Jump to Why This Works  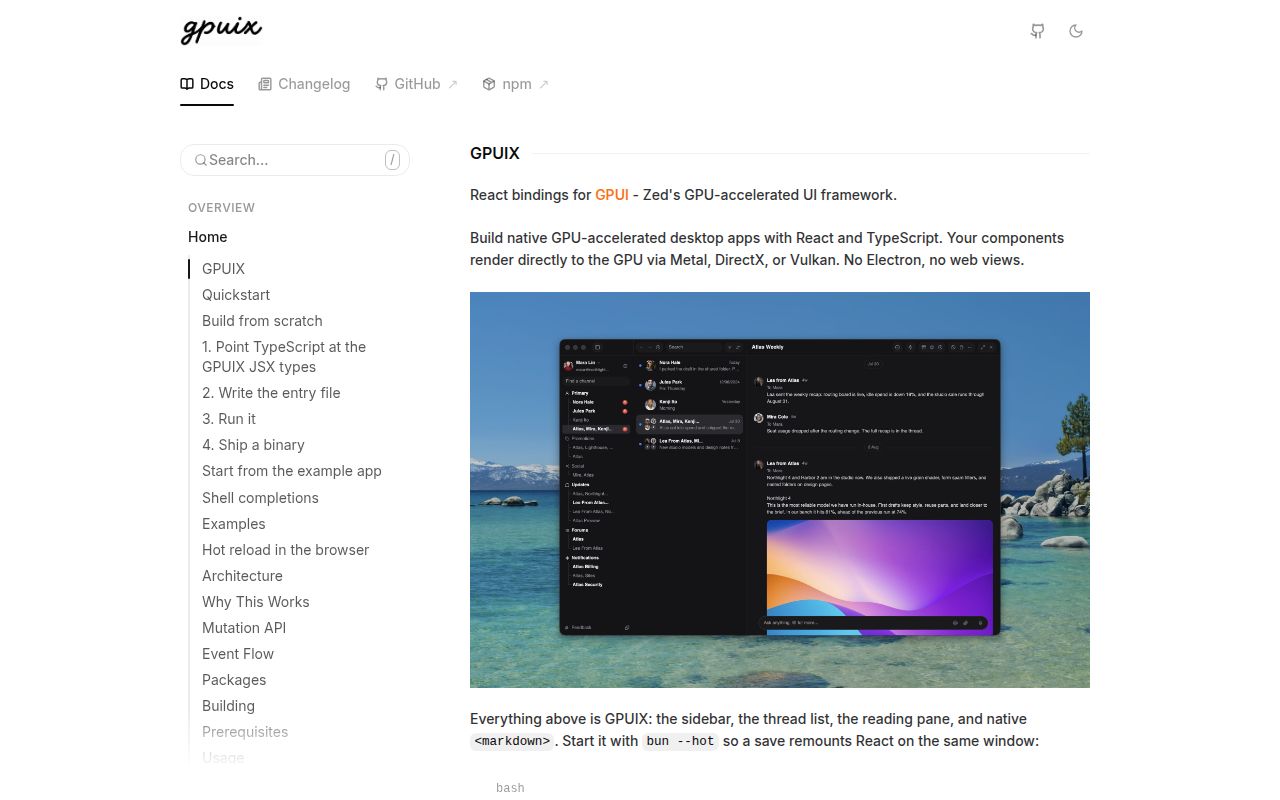pyautogui.click(x=256, y=602)
